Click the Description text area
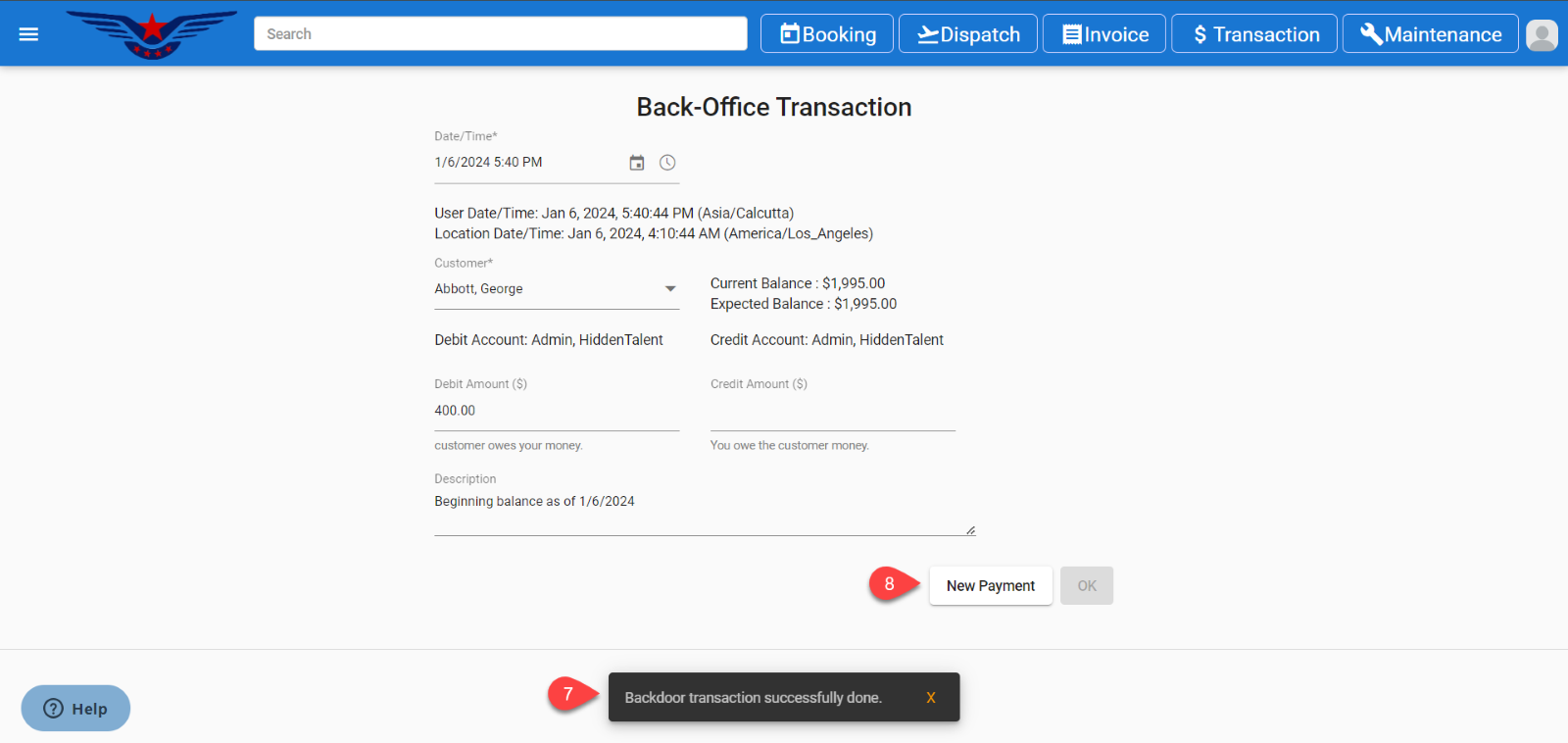 tap(704, 510)
